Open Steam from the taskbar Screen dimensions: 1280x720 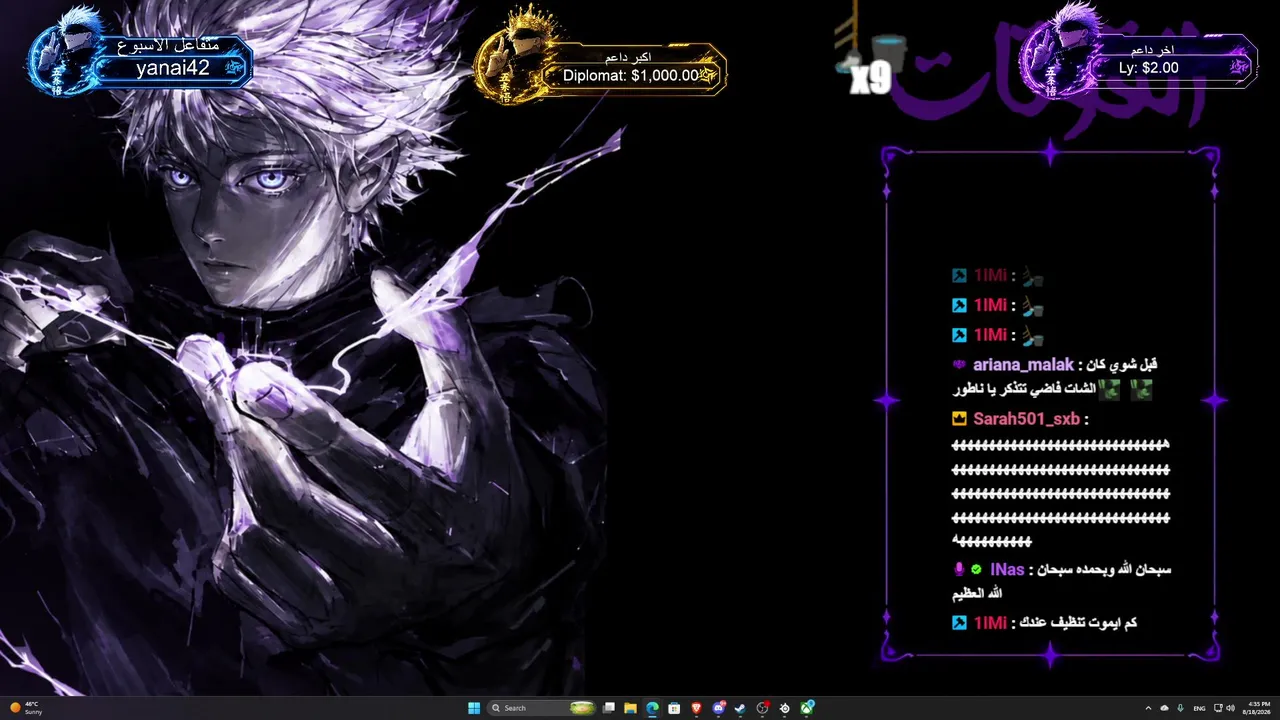point(740,708)
